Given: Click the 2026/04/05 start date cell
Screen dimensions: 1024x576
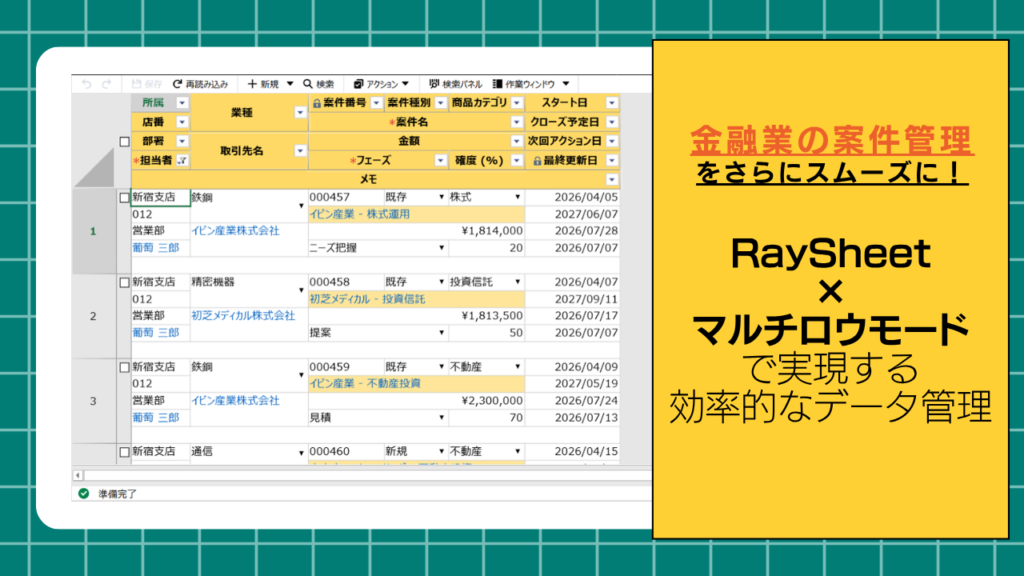Looking at the screenshot, I should coord(573,197).
